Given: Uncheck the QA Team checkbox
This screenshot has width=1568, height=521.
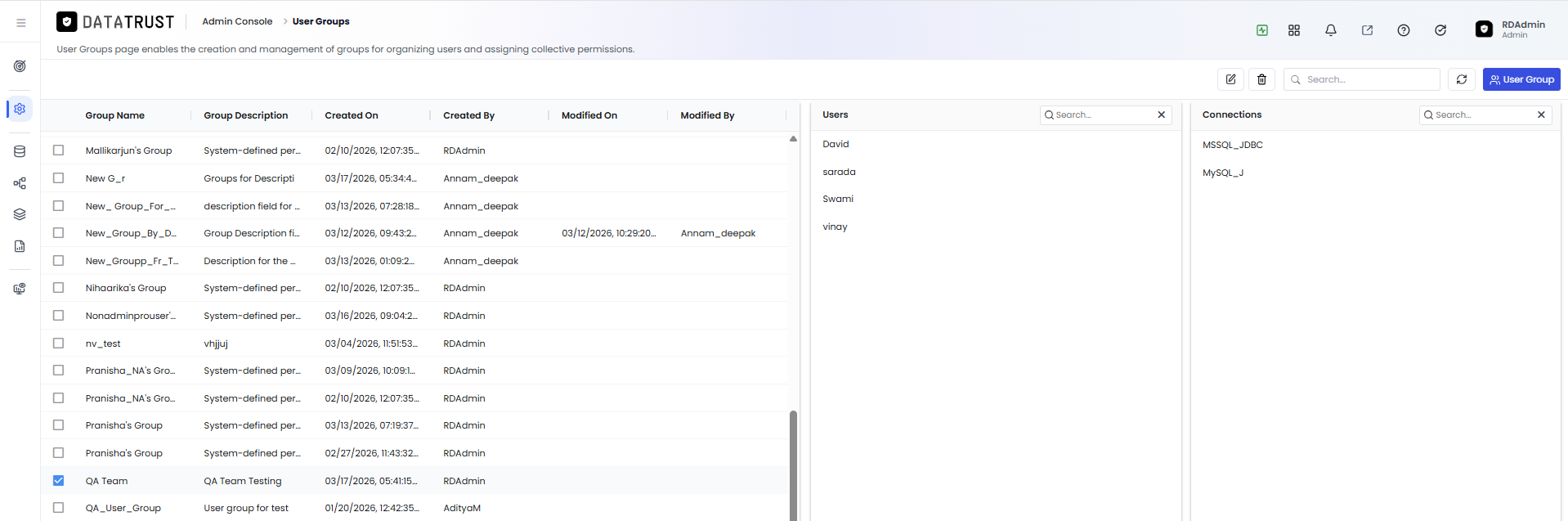Looking at the screenshot, I should 58,481.
